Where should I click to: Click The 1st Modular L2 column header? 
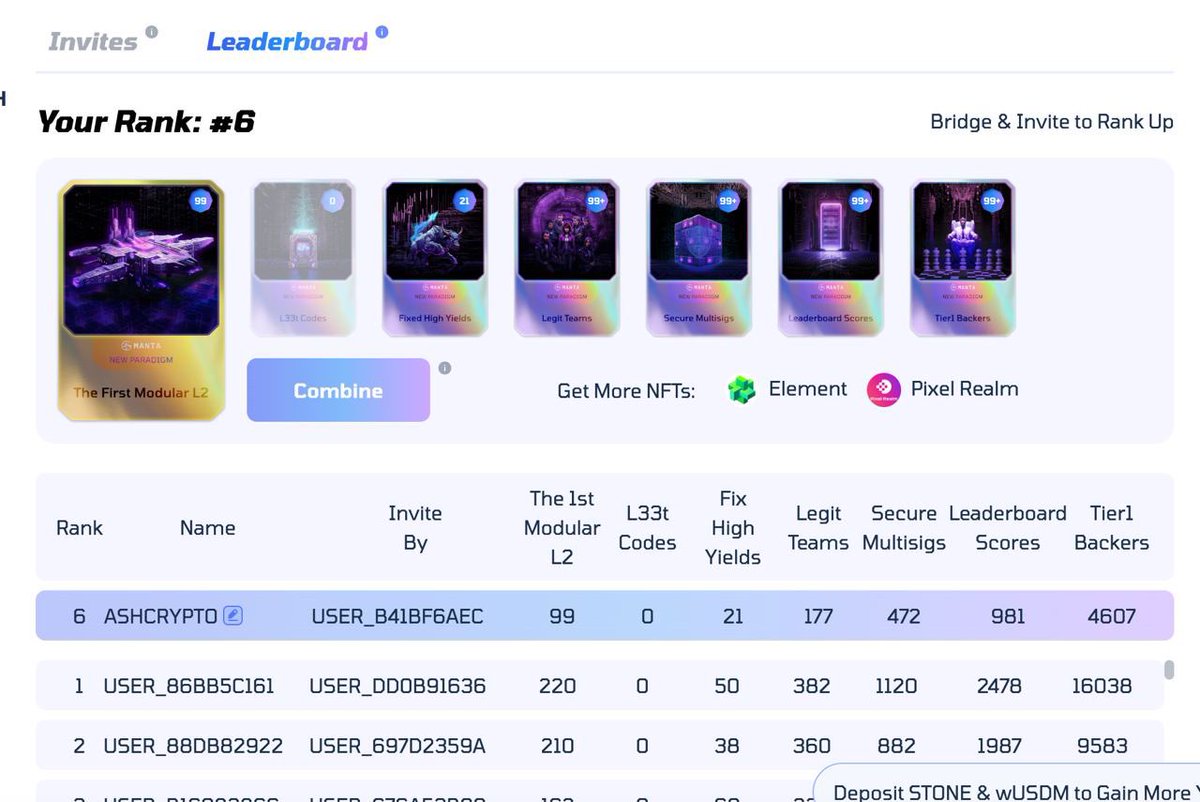click(x=562, y=527)
